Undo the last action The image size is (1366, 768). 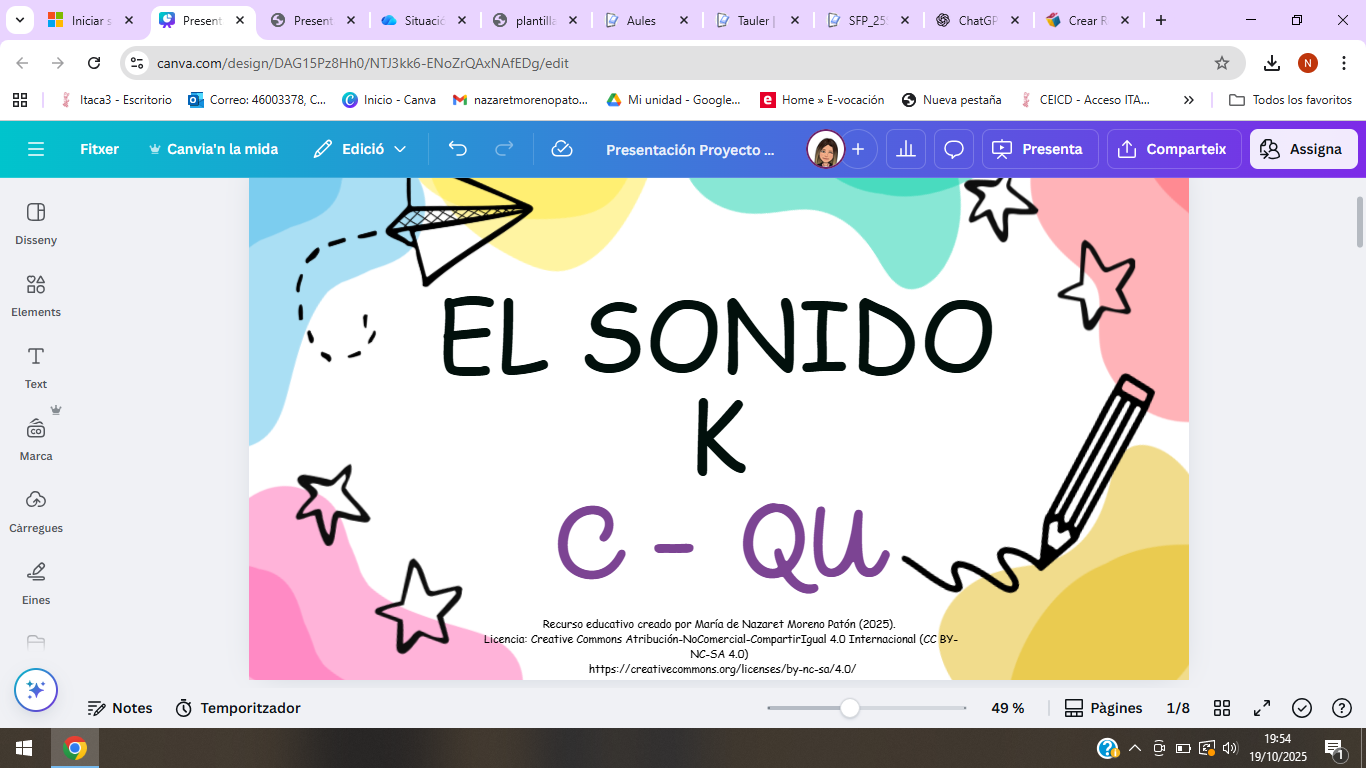click(458, 149)
